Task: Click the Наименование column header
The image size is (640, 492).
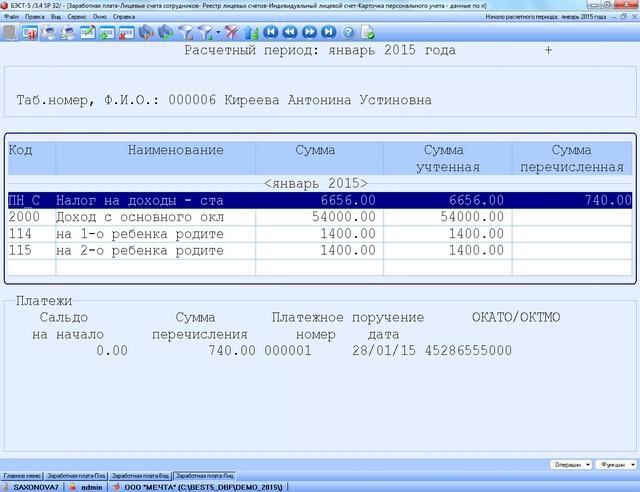Action: 156,158
